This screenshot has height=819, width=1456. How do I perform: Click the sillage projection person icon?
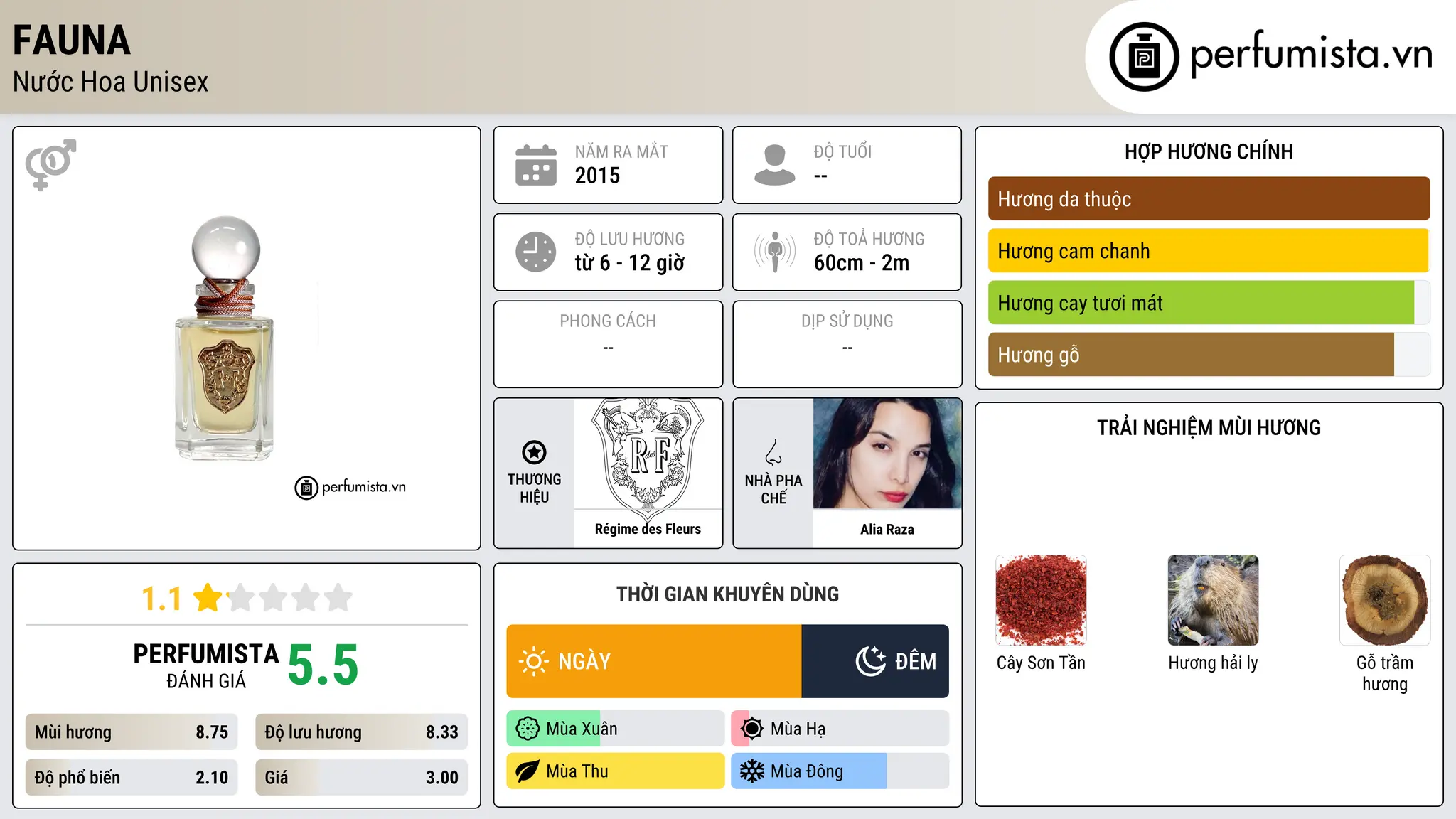tap(775, 252)
